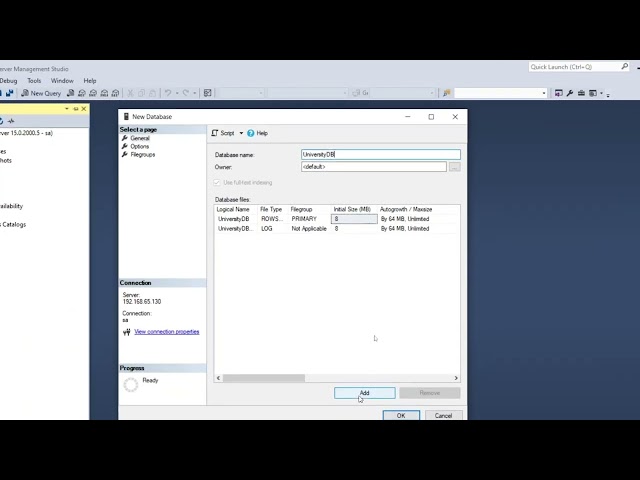The image size is (640, 480).
Task: Click the Add button
Action: click(x=364, y=393)
